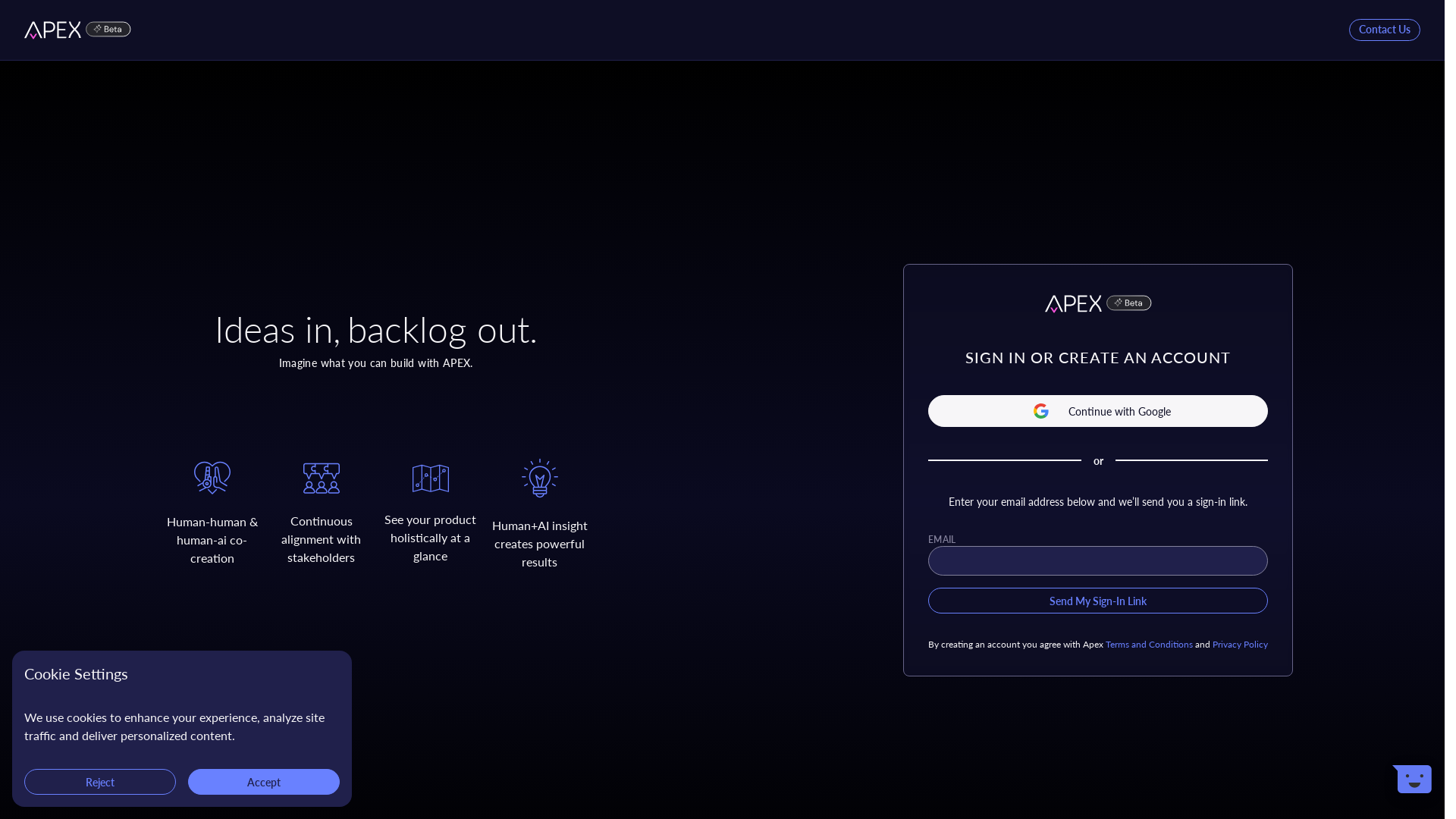
Task: Accept the cookie settings
Action: (x=263, y=782)
